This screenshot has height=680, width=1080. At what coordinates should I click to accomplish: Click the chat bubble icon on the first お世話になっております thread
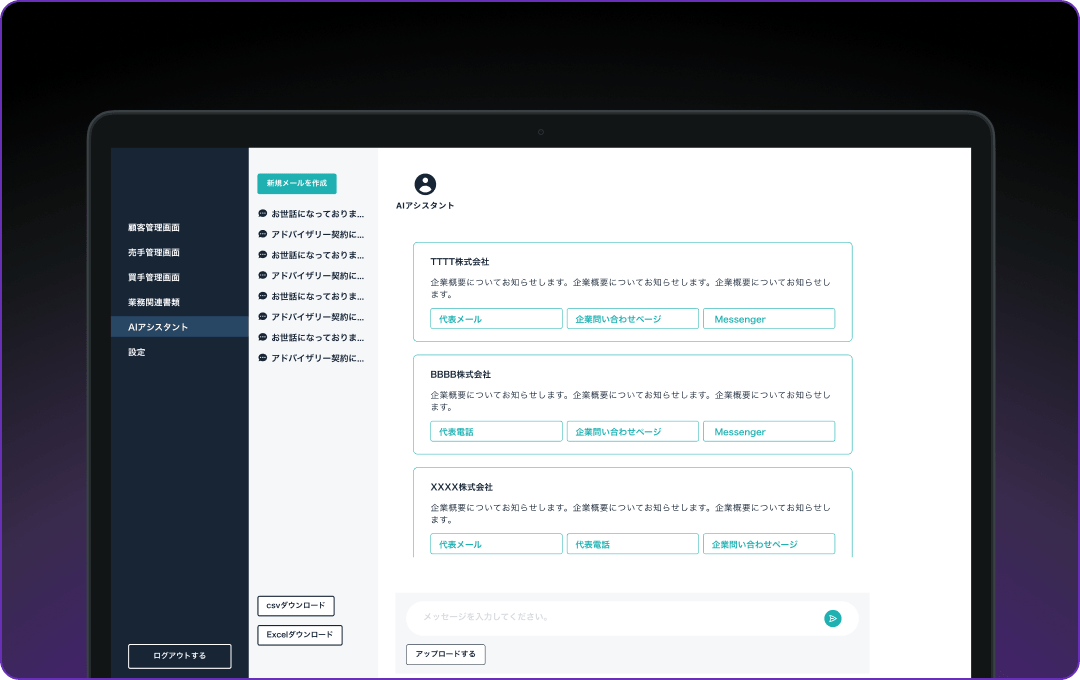point(262,213)
